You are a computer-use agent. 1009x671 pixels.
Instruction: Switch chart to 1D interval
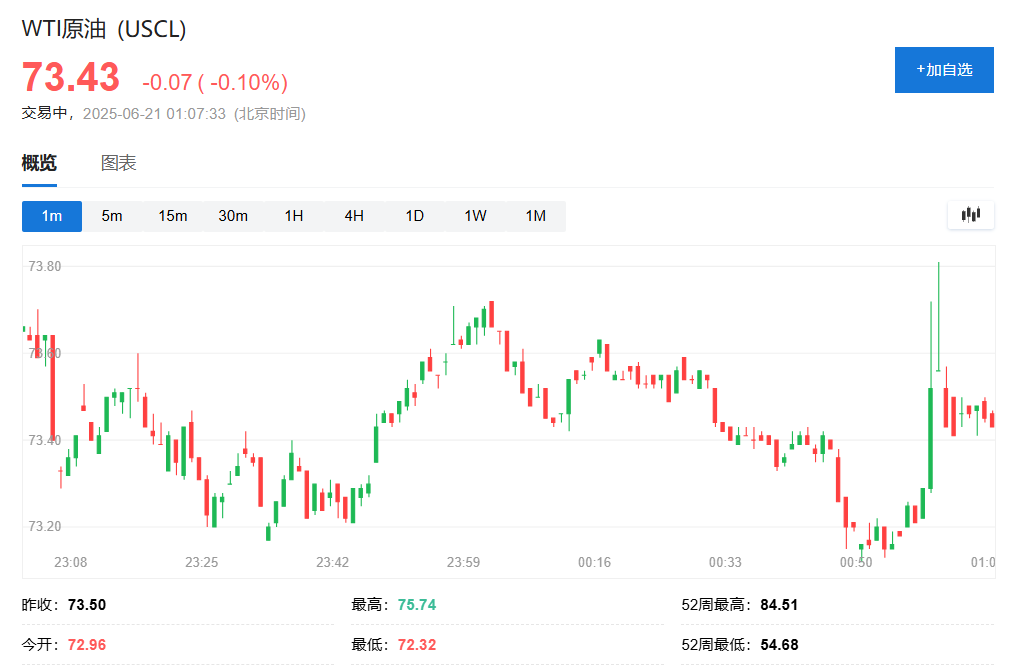pos(414,216)
